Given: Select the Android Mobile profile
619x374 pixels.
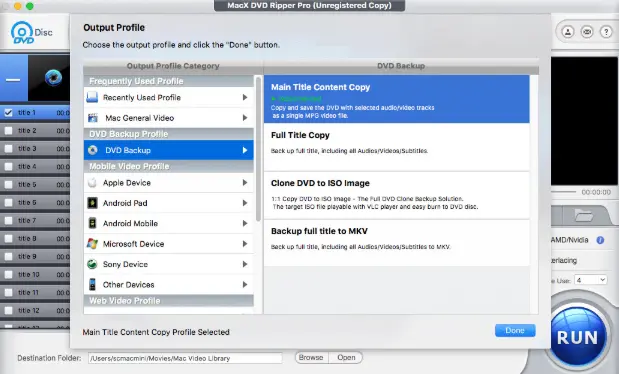Looking at the screenshot, I should (169, 224).
